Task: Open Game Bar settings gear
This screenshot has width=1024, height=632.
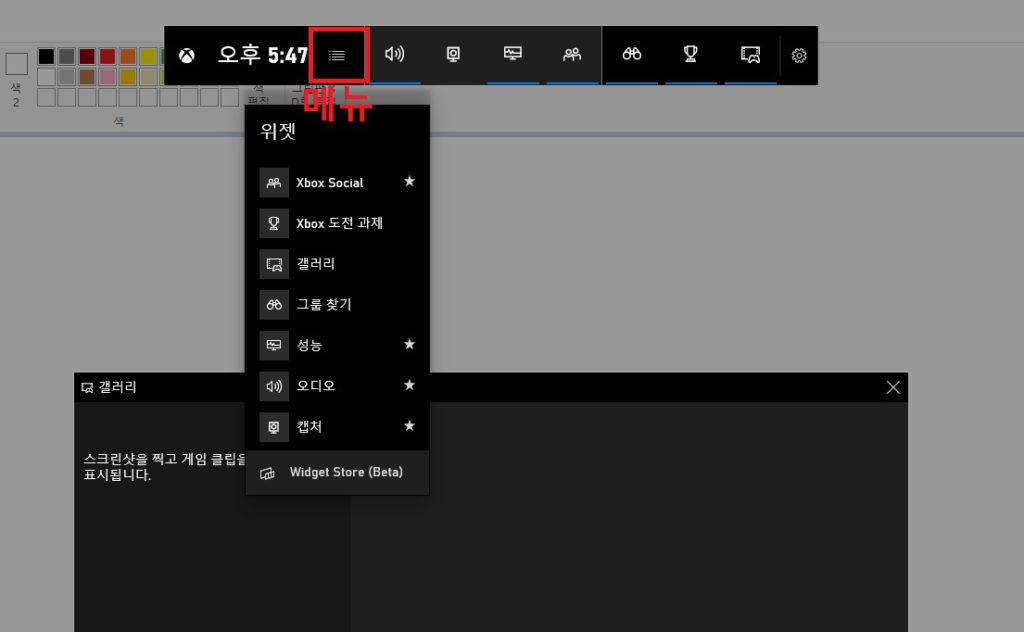Action: pos(799,55)
